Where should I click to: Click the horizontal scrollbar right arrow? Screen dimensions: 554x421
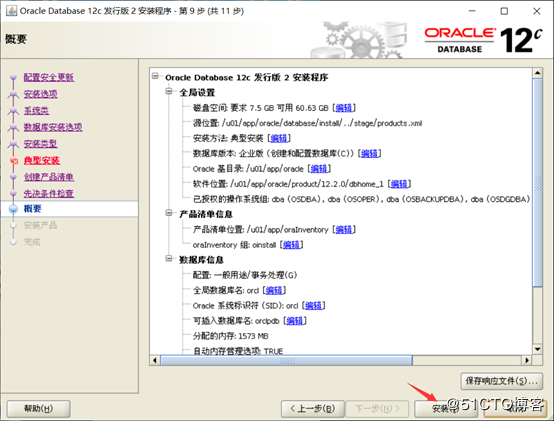click(527, 361)
